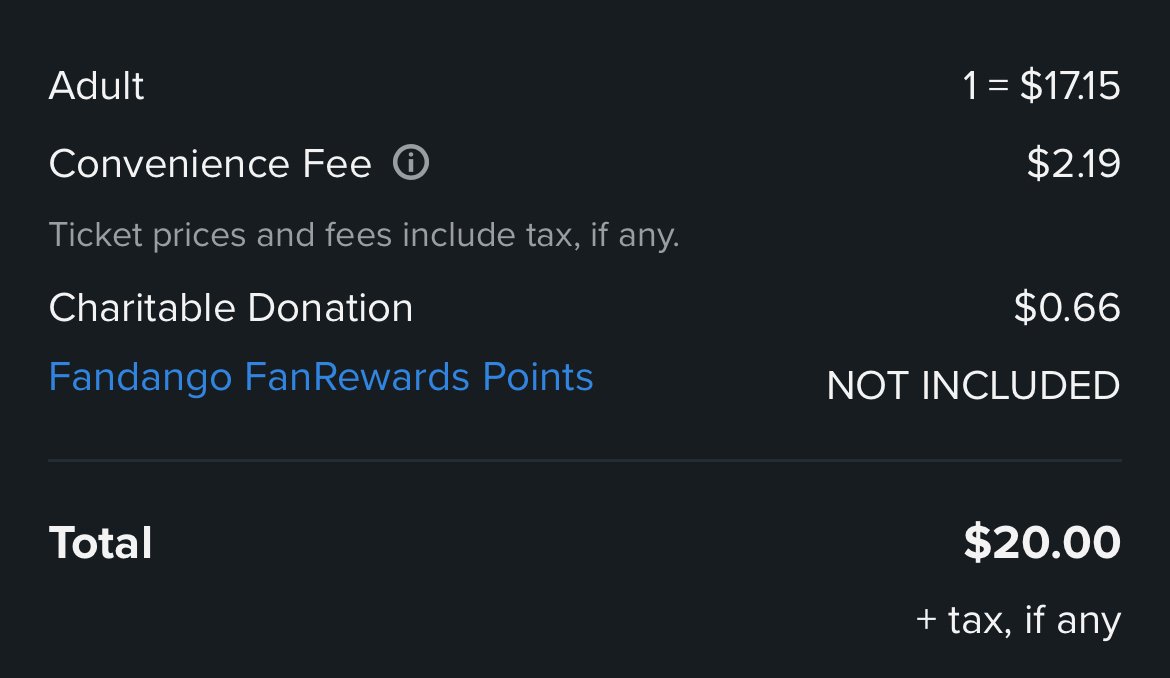Click the Convenience Fee label
This screenshot has height=678, width=1170.
point(210,163)
